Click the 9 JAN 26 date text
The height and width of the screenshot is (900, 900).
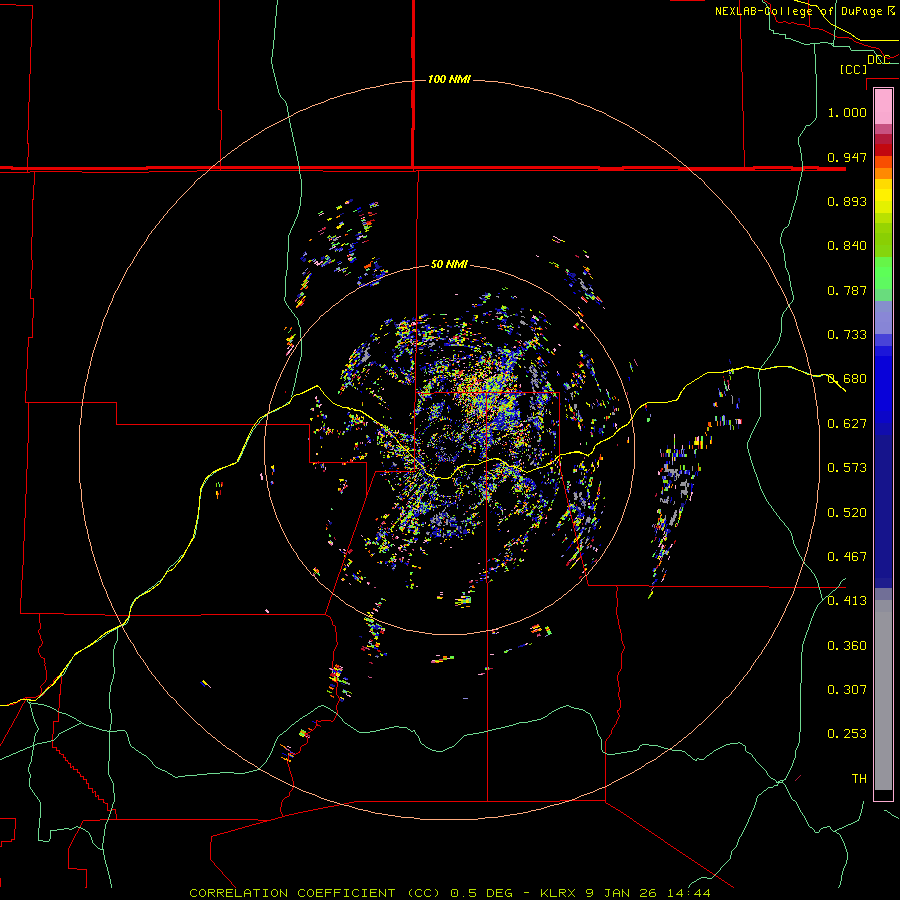click(x=621, y=893)
